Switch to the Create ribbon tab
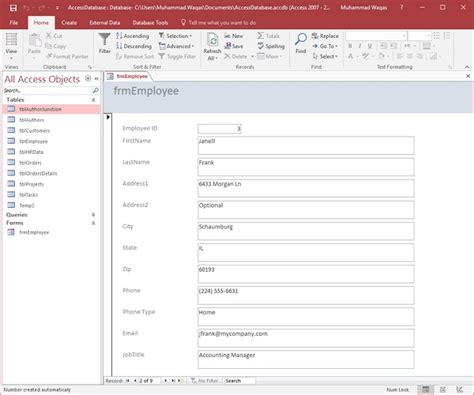 point(69,23)
